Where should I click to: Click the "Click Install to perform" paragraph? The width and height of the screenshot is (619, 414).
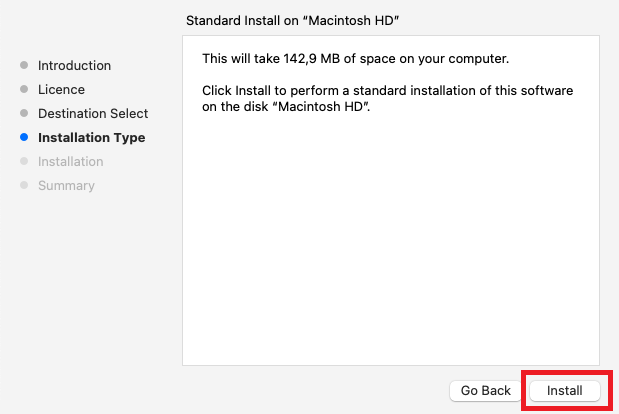pyautogui.click(x=387, y=90)
